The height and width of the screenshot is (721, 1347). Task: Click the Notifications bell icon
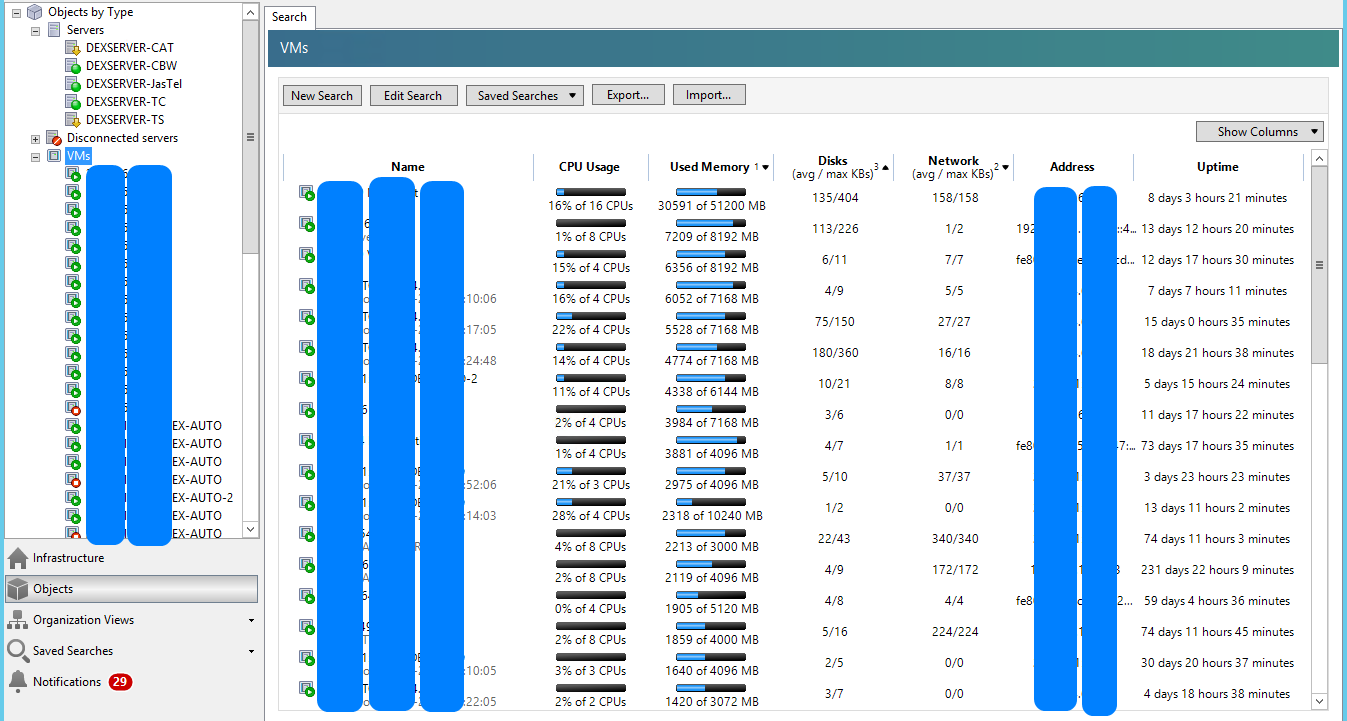click(x=18, y=681)
